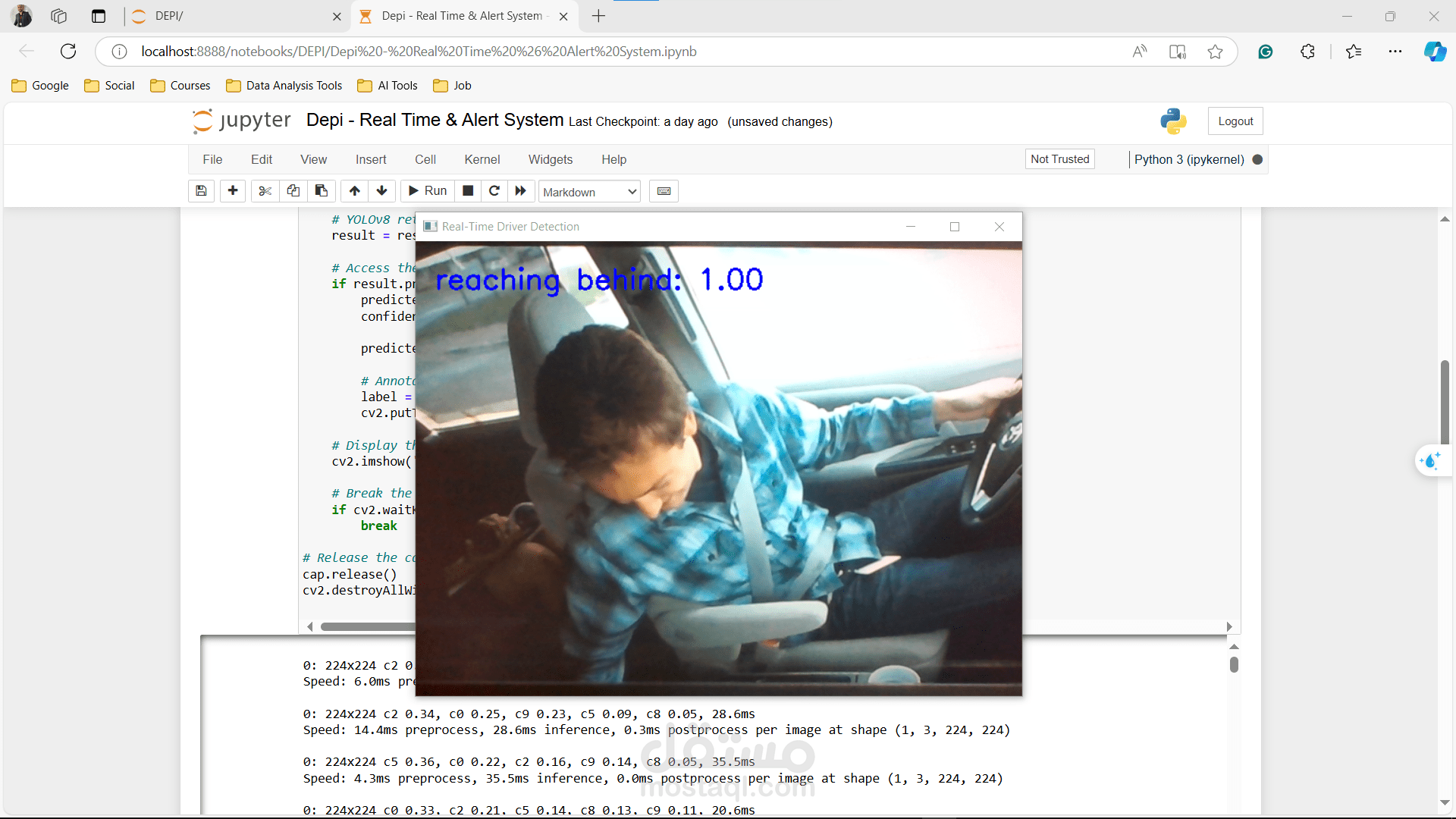Click the code cell horizontal scrollbar
Image resolution: width=1456 pixels, height=819 pixels.
pyautogui.click(x=368, y=626)
